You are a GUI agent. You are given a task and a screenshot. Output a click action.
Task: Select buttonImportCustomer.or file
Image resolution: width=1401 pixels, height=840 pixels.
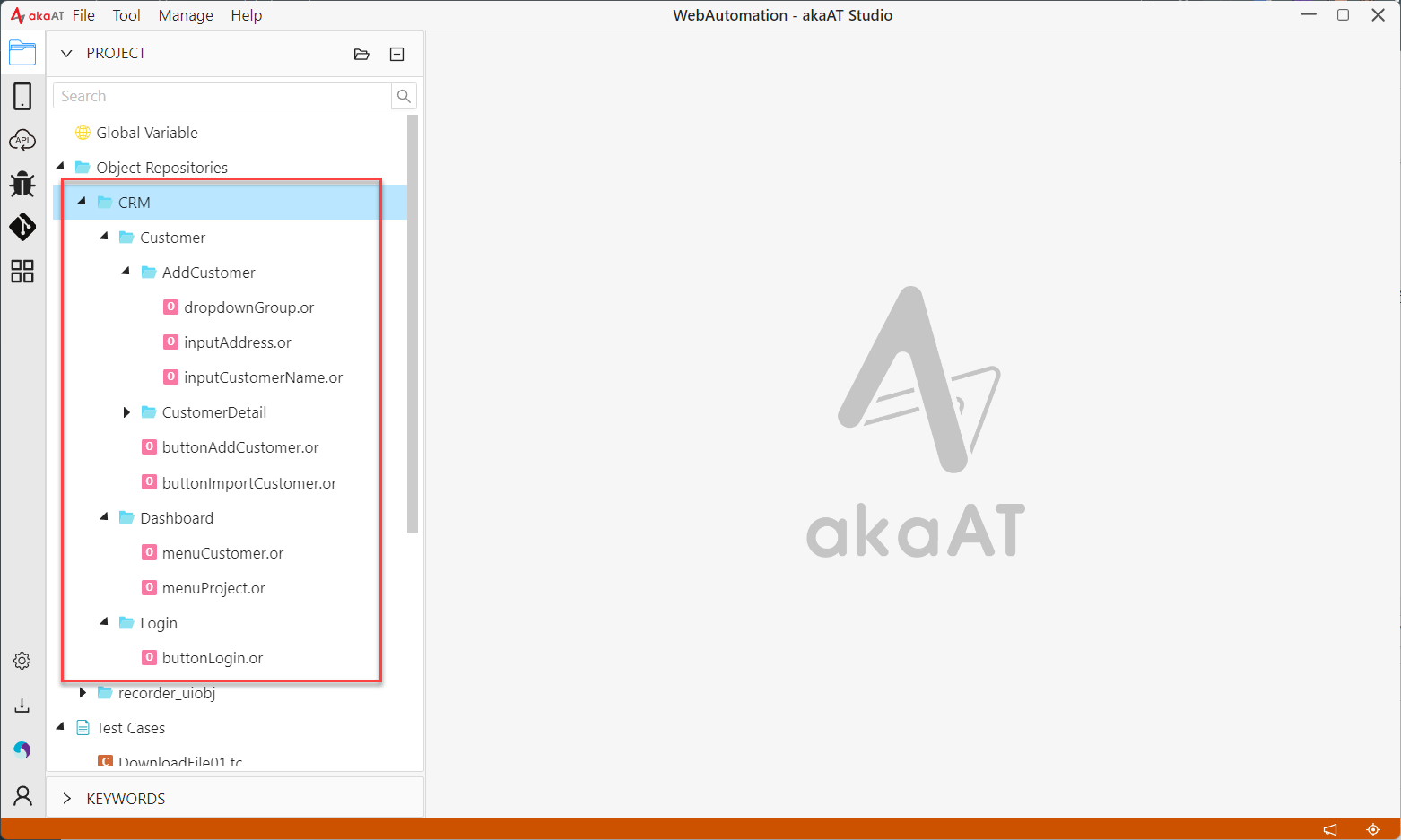pos(249,483)
